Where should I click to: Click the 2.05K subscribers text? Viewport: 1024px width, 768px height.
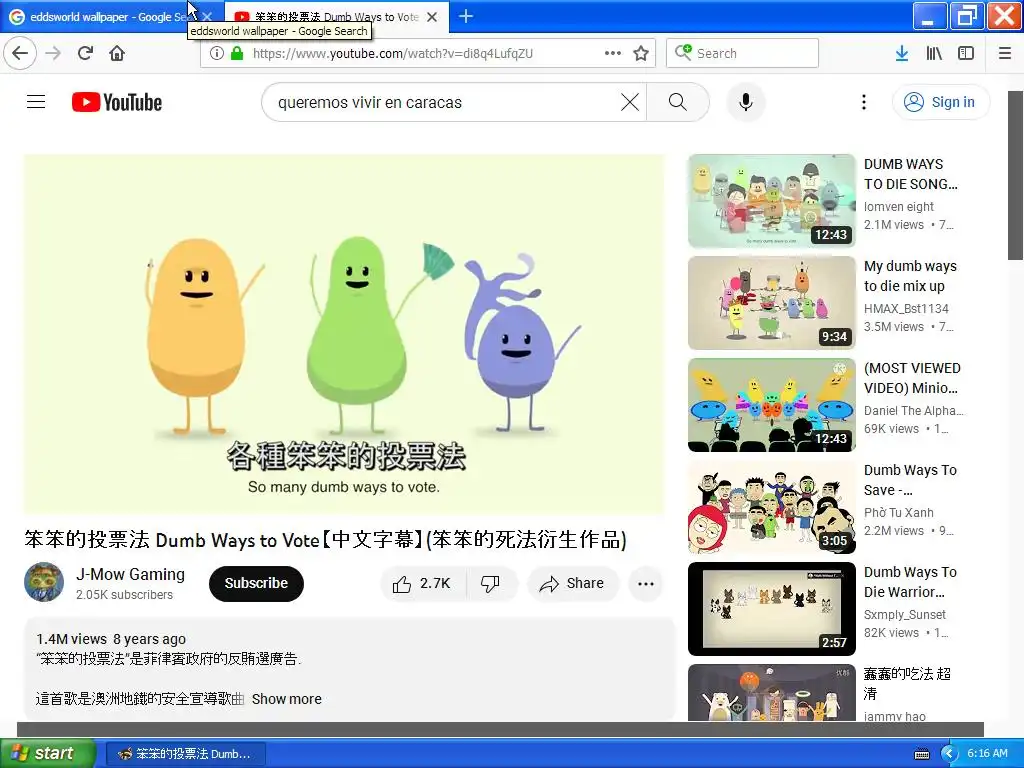tap(124, 595)
